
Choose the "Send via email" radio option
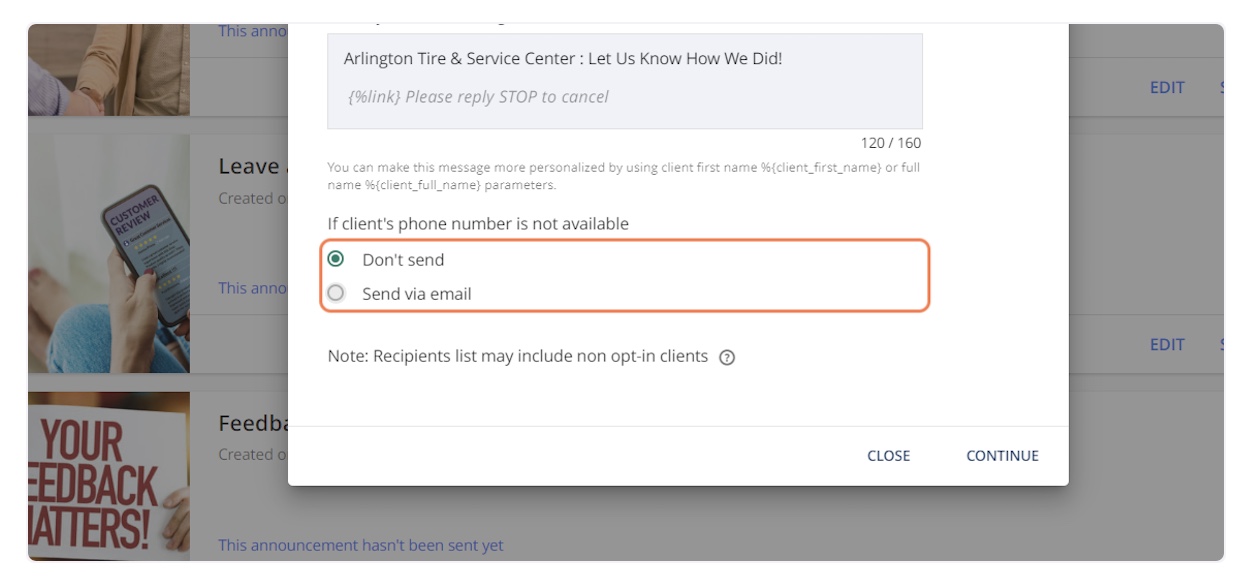(x=336, y=293)
